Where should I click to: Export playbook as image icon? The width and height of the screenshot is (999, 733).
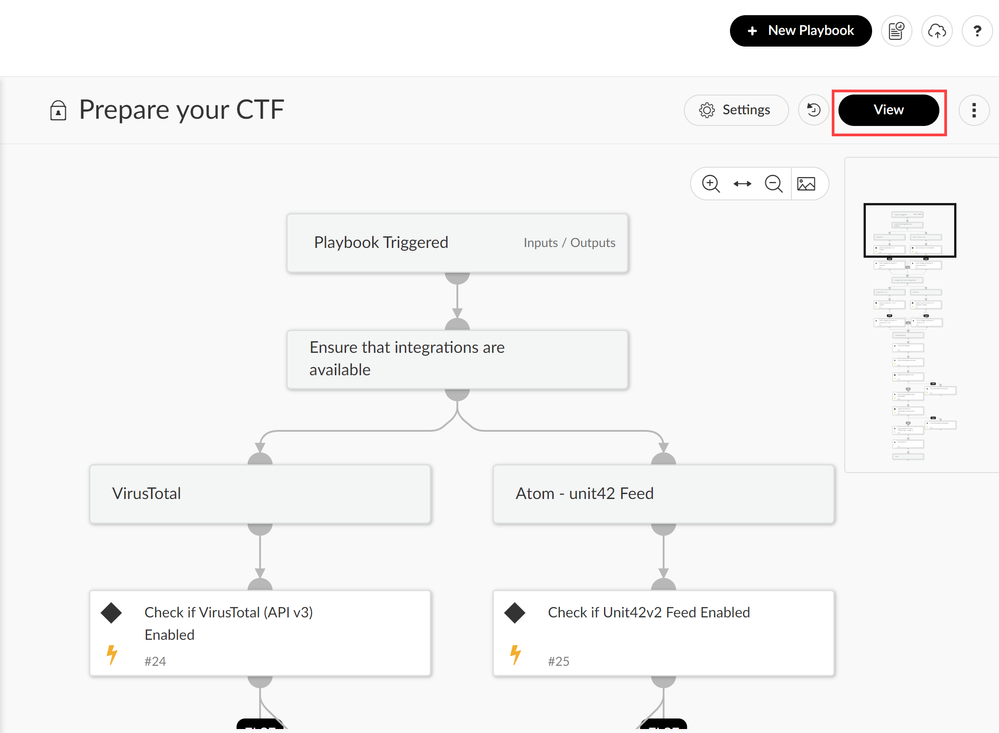pyautogui.click(x=806, y=184)
